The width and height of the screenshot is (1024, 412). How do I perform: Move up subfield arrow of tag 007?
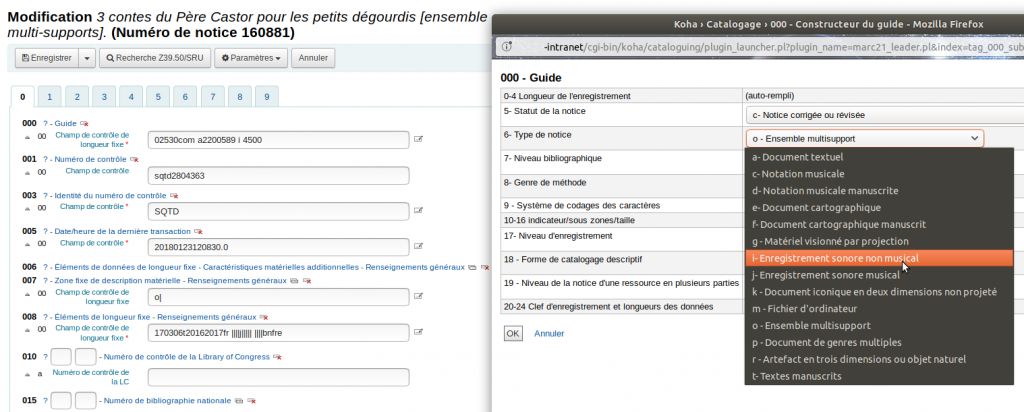(x=27, y=294)
